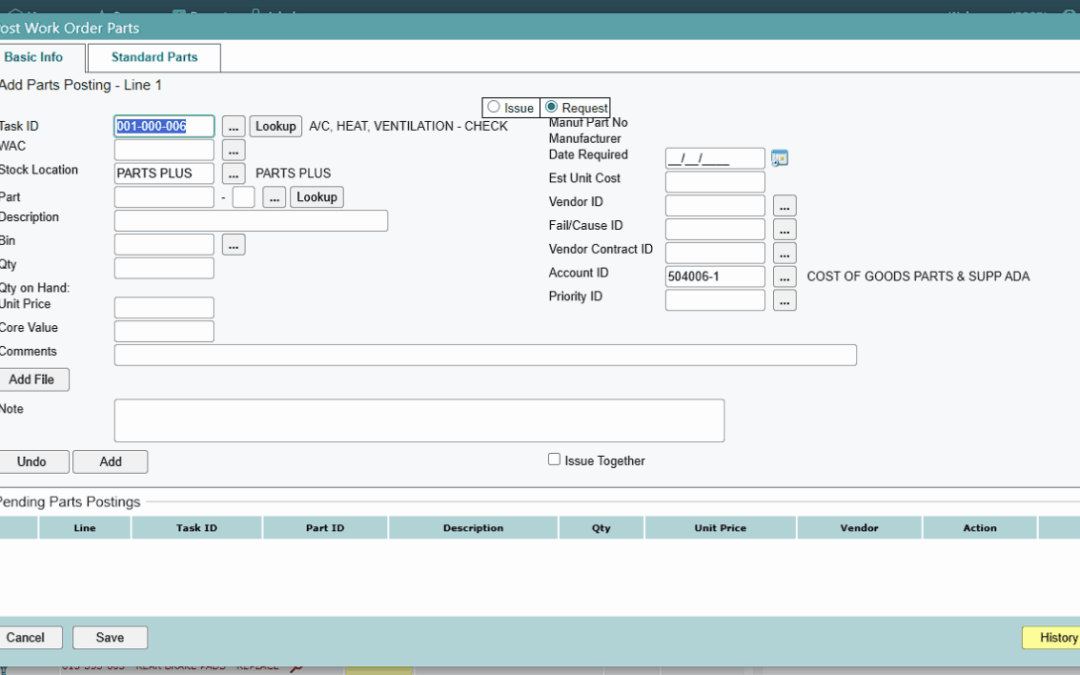Check the Issue Together box
The height and width of the screenshot is (675, 1080).
point(554,459)
